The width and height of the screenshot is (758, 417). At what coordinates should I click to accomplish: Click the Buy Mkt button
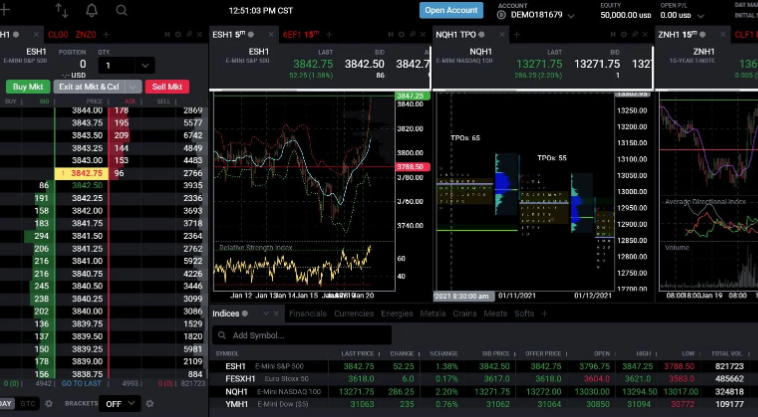27,87
